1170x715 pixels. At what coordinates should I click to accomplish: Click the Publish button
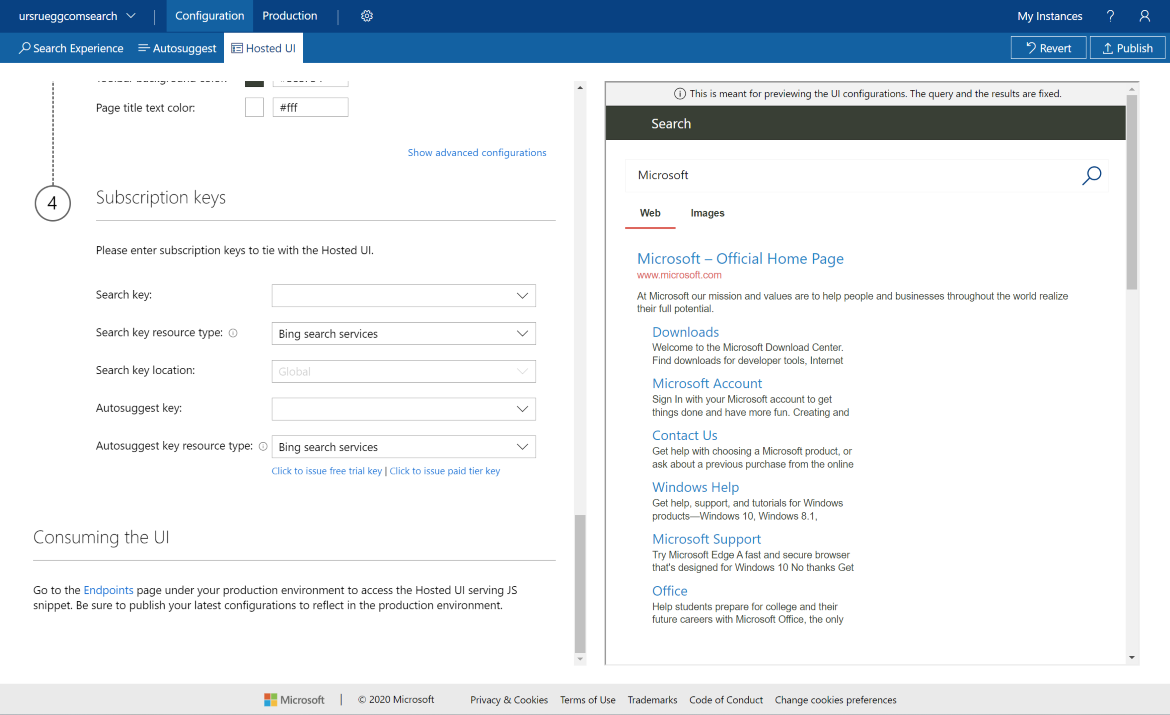pos(1127,48)
